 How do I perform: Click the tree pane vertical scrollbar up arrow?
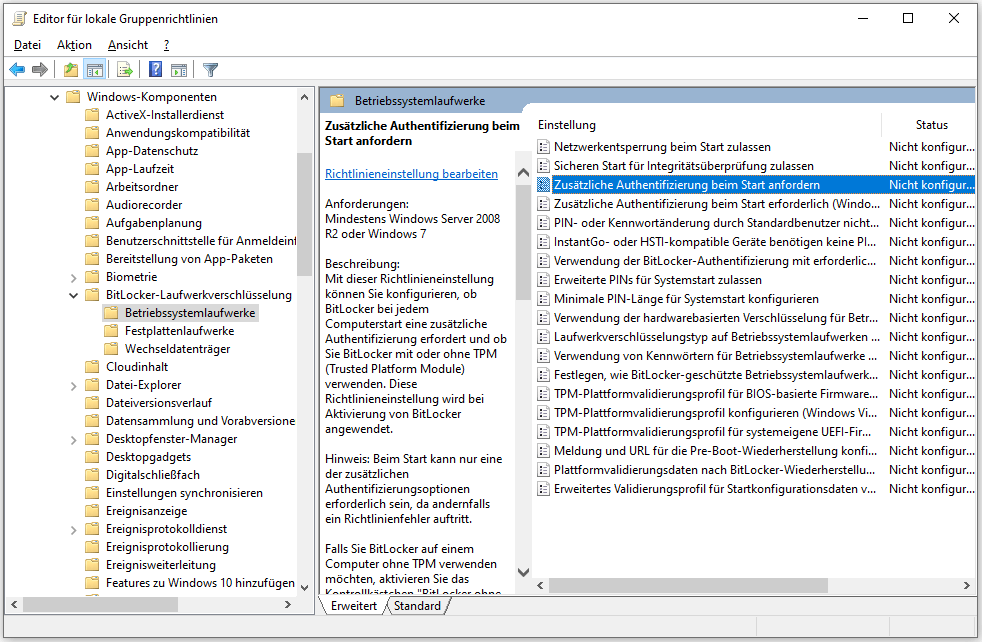304,97
